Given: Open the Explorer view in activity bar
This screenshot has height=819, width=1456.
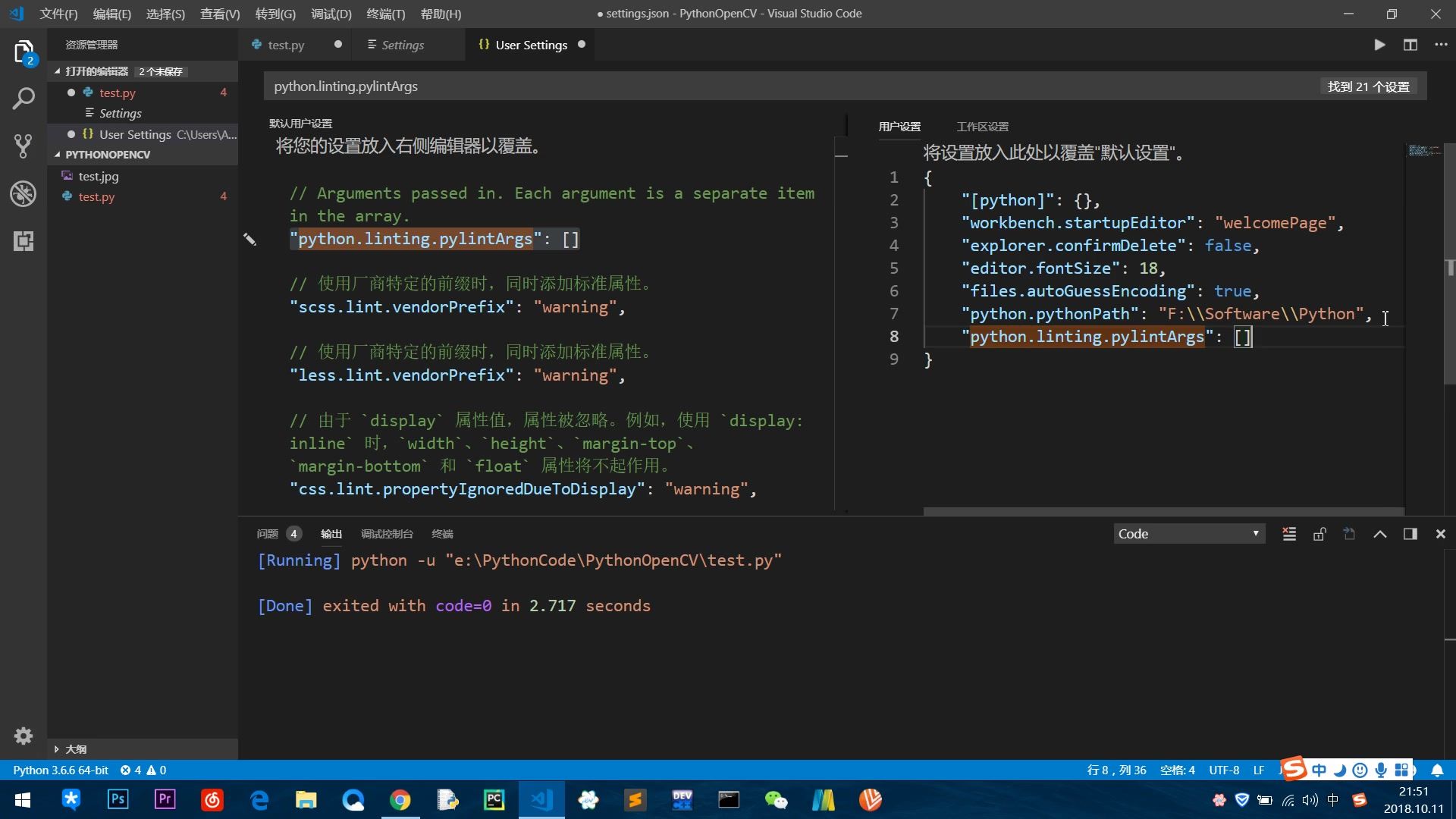Looking at the screenshot, I should pos(24,52).
